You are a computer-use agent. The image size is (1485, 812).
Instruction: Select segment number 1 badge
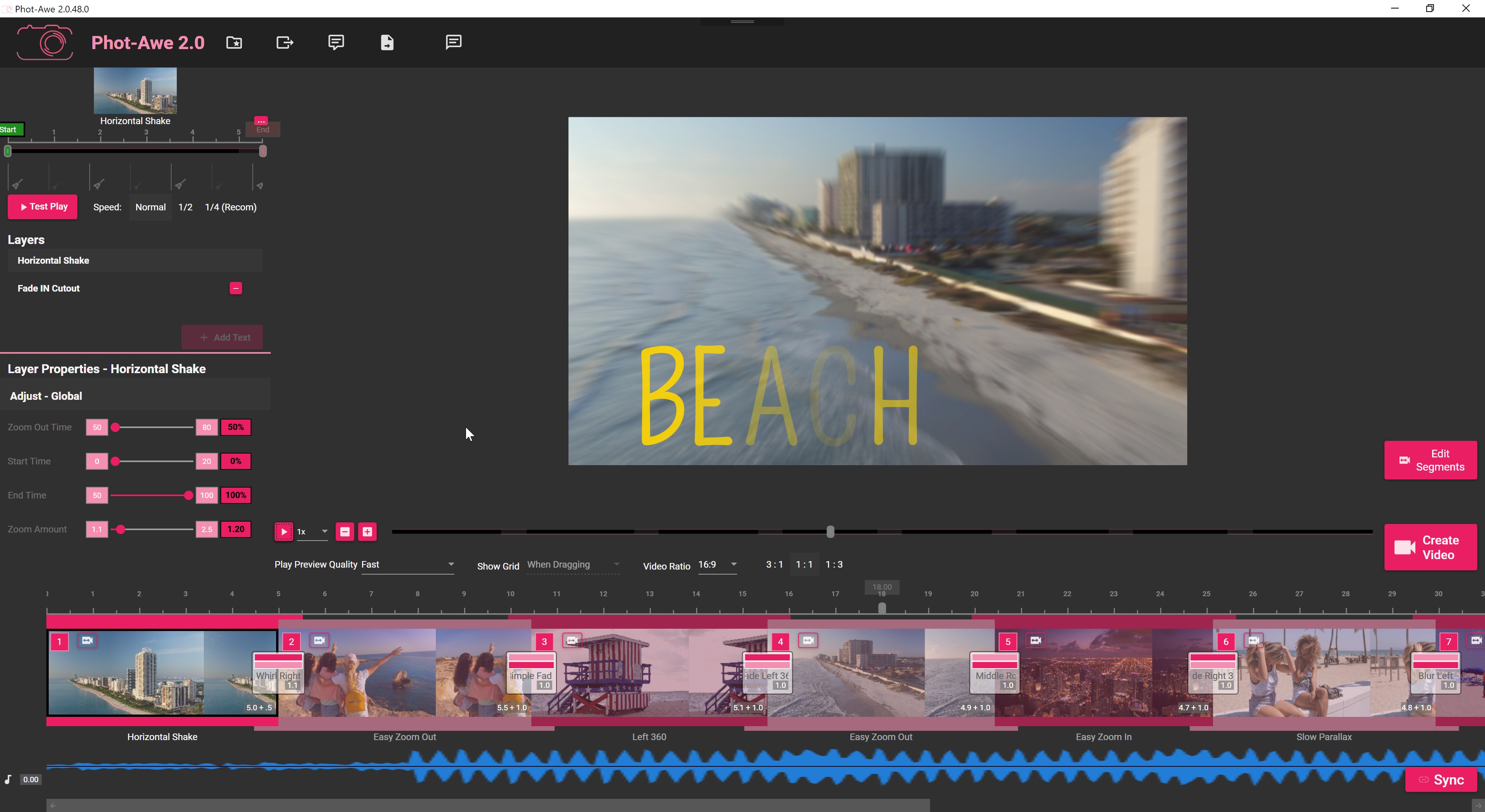[60, 641]
